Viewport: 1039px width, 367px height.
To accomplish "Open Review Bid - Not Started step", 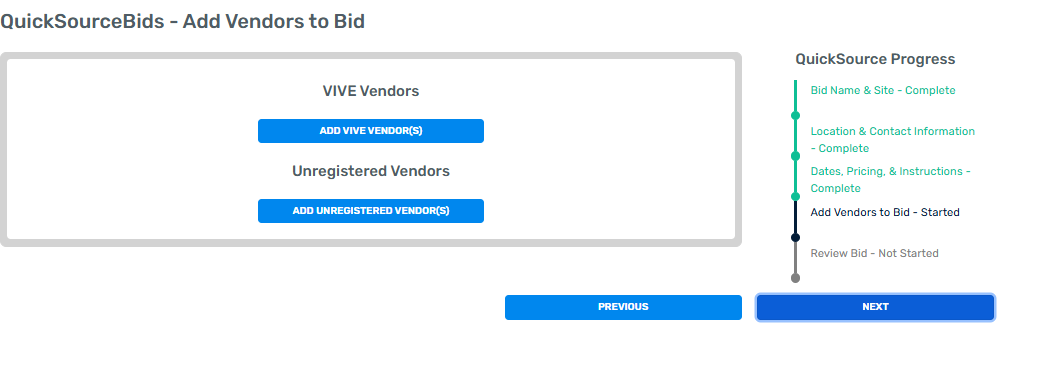I will pyautogui.click(x=874, y=253).
